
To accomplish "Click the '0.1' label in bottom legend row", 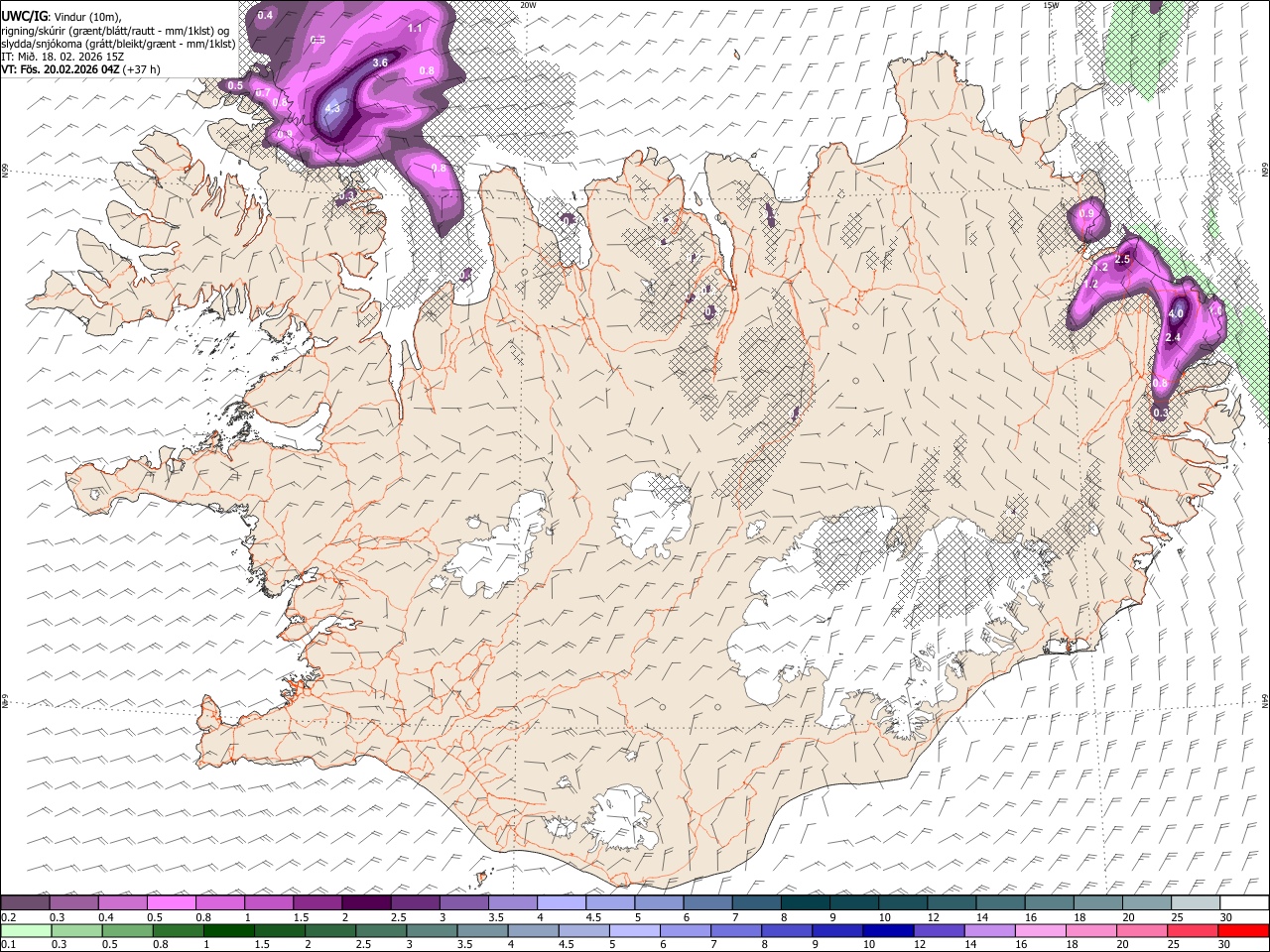I will [x=7, y=945].
